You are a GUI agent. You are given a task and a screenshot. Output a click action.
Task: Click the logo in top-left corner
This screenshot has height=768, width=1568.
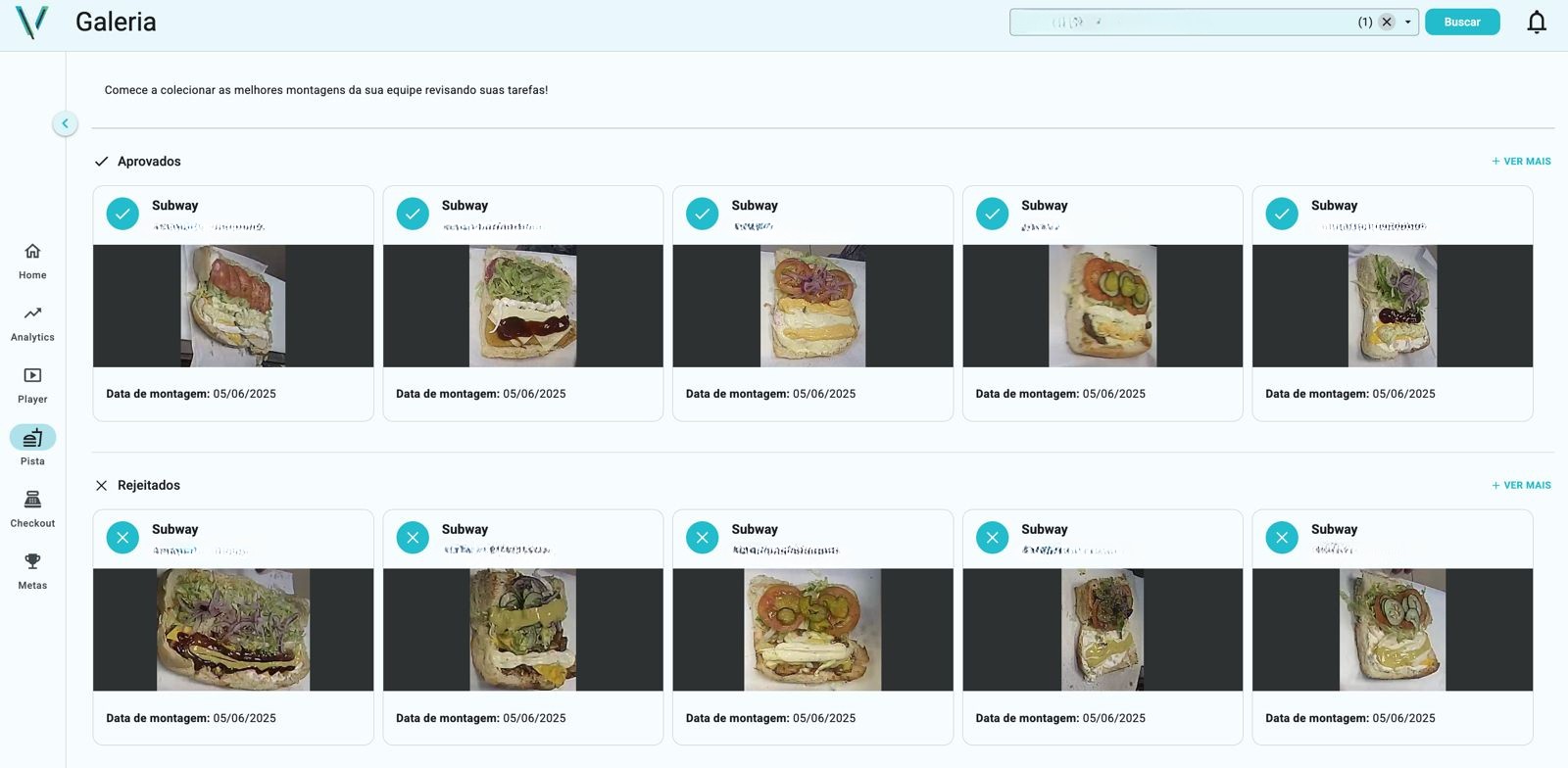click(31, 22)
